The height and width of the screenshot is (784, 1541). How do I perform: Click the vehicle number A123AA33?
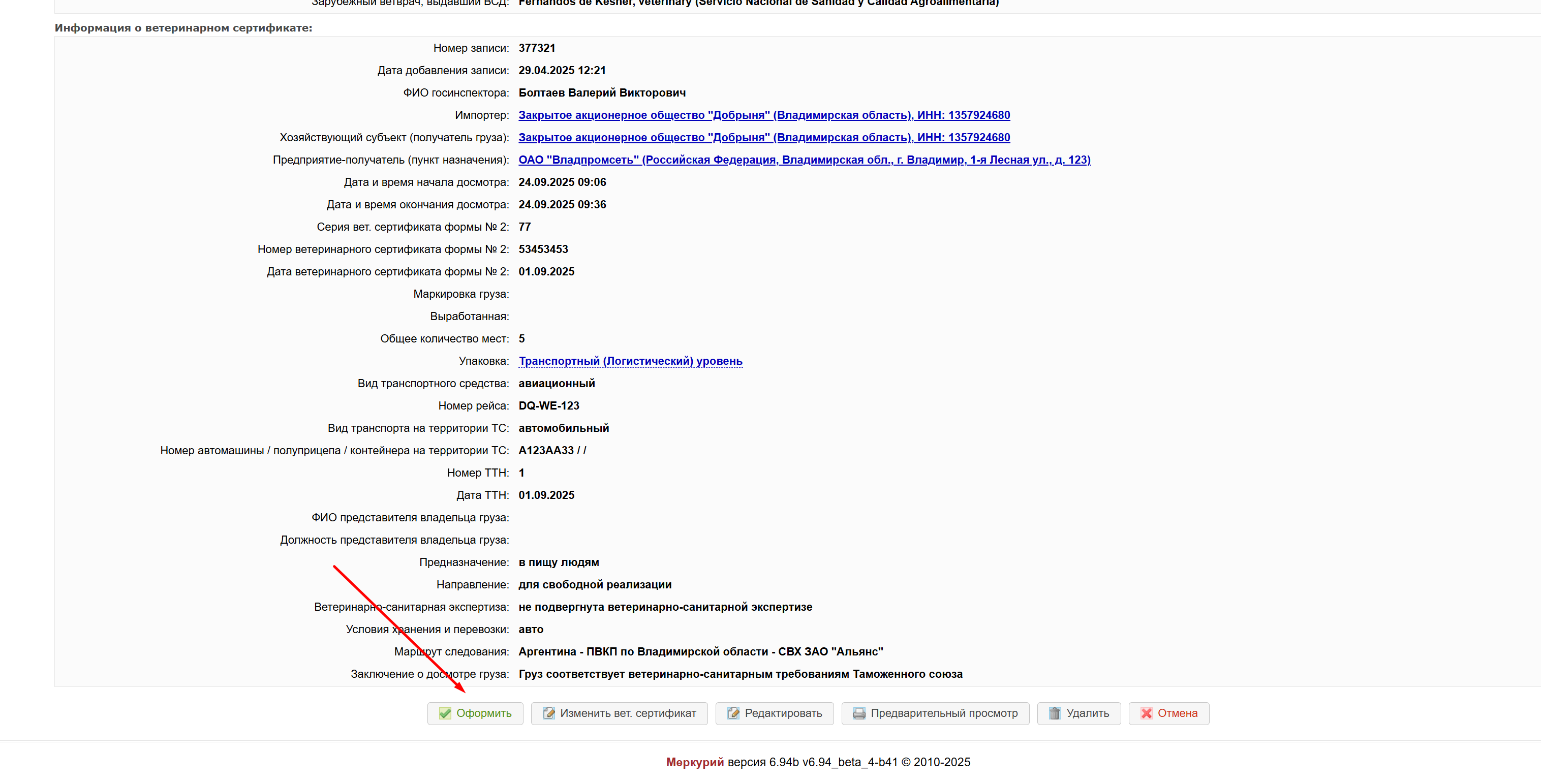tap(545, 450)
